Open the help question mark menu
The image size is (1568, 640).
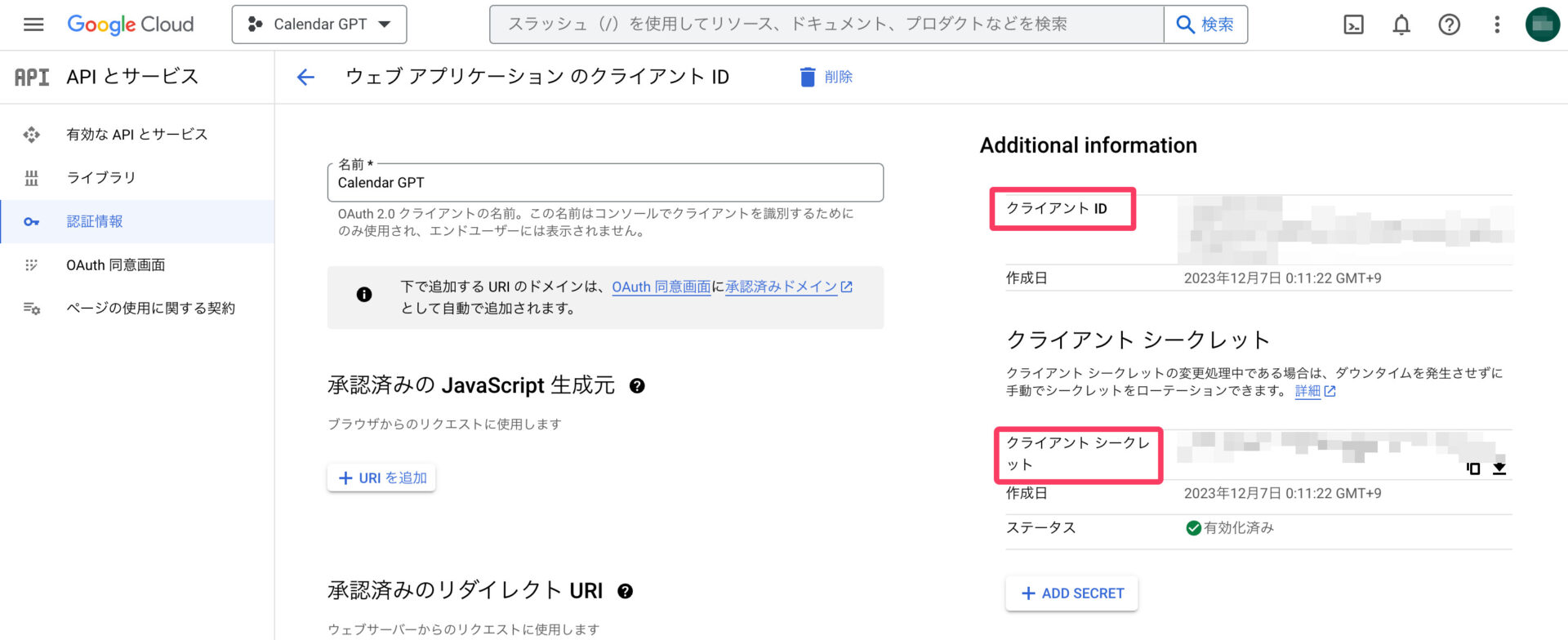coord(1449,24)
